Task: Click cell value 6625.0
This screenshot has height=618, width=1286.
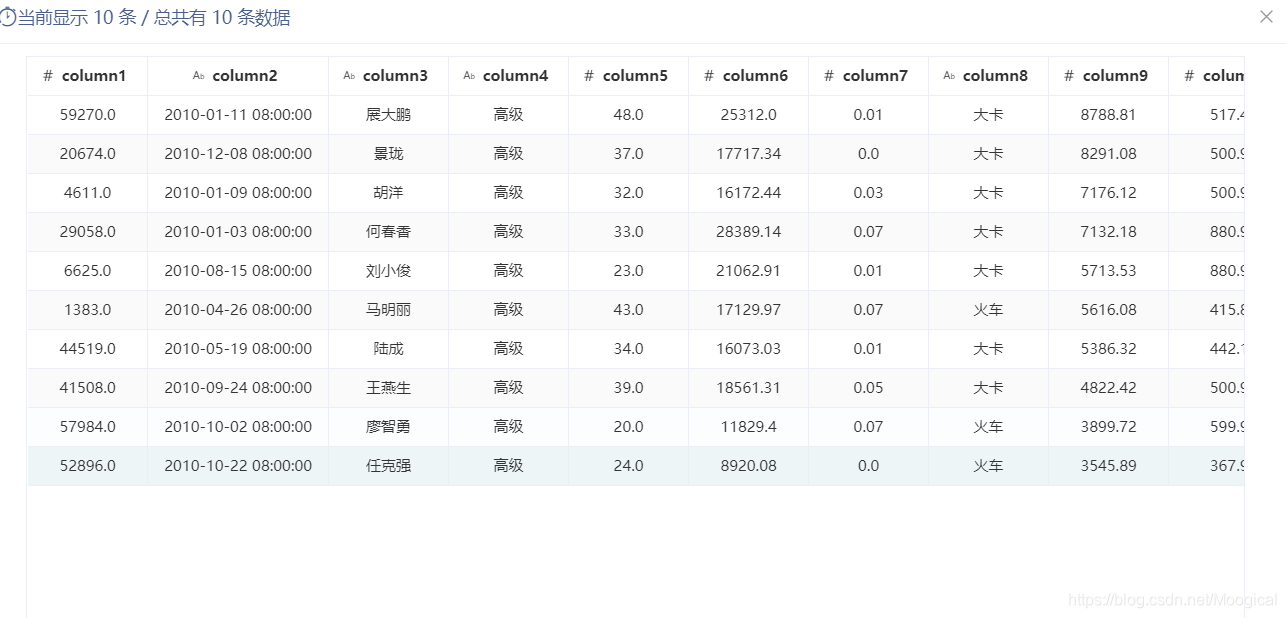Action: [x=88, y=271]
